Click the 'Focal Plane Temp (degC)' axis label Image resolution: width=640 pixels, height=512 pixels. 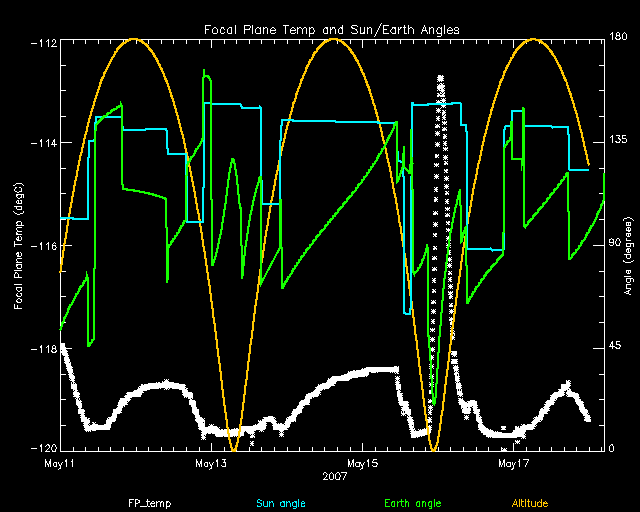(x=19, y=246)
